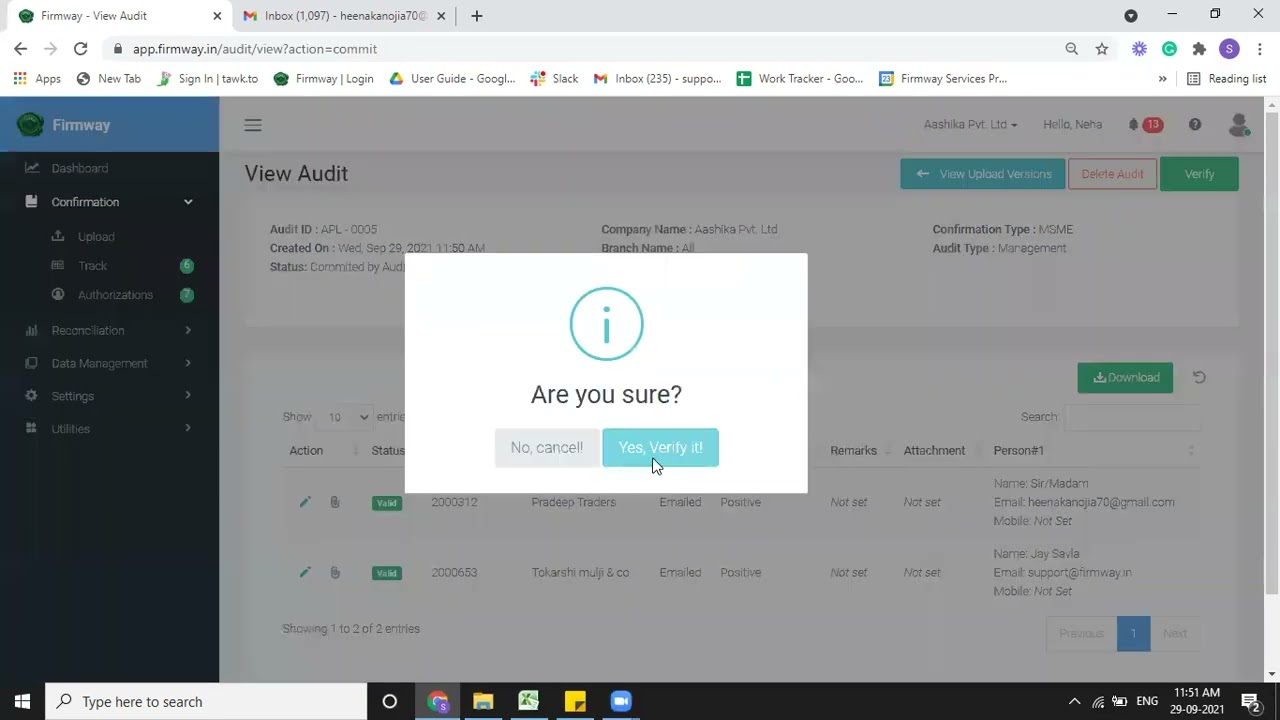
Task: Expand the Settings sidebar section
Action: [109, 396]
